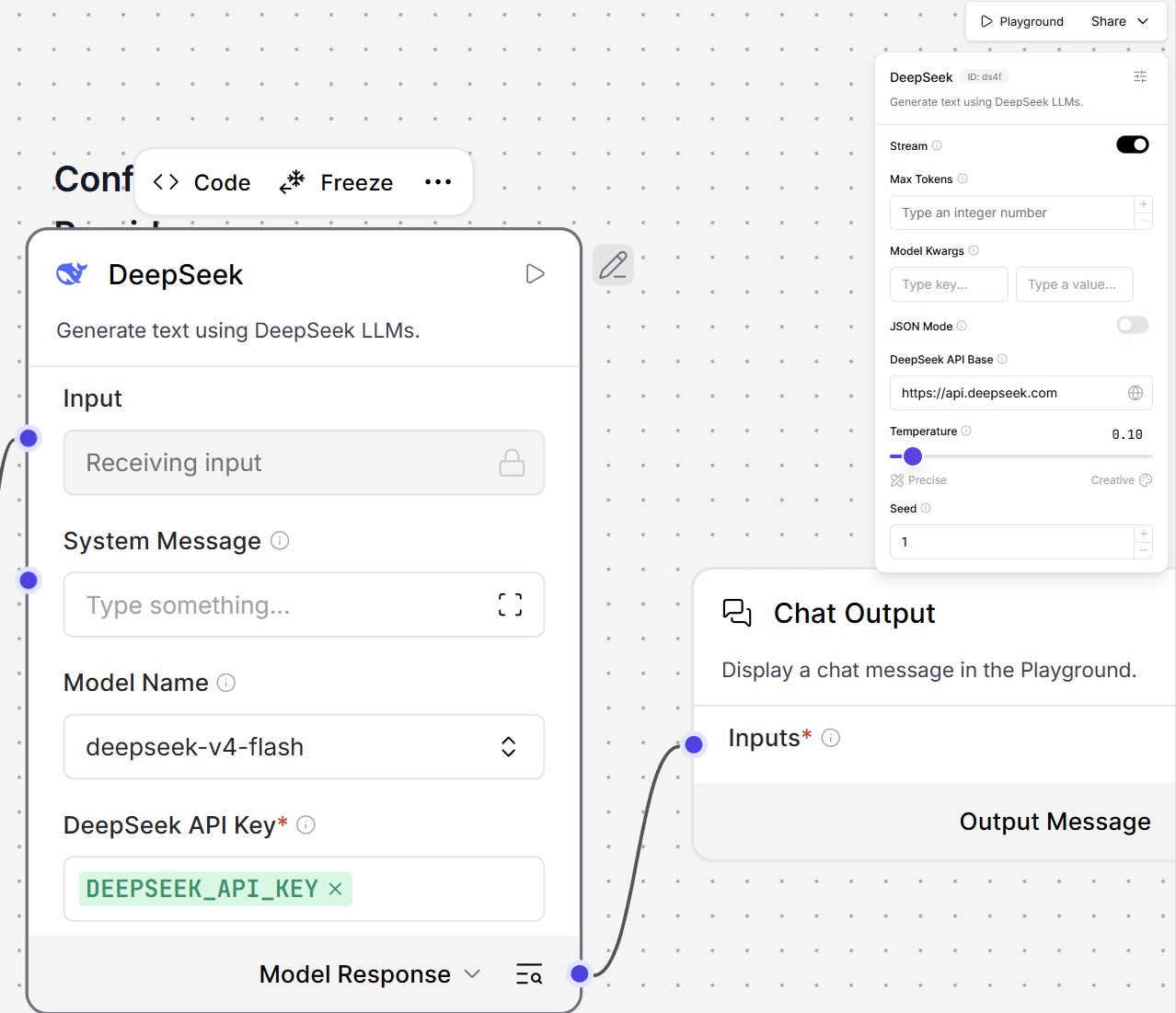Image resolution: width=1176 pixels, height=1013 pixels.
Task: Toggle the Stream switch off
Action: click(1133, 144)
